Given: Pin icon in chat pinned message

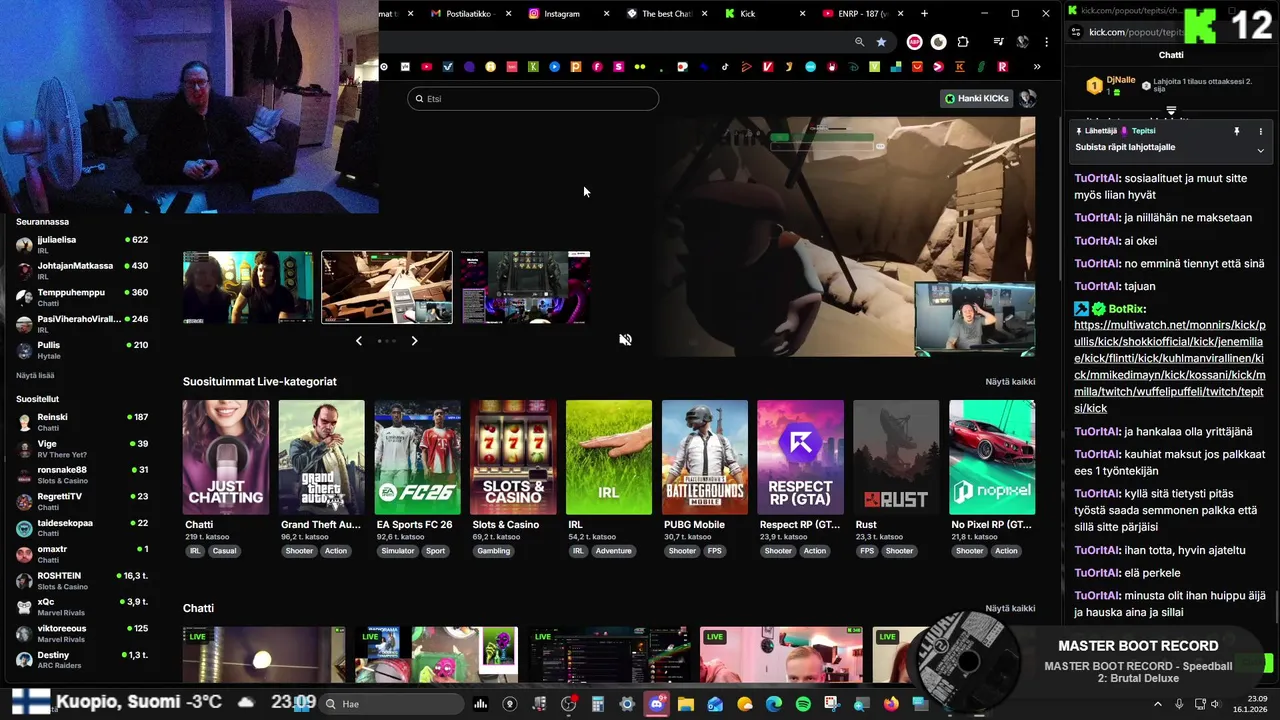Looking at the screenshot, I should coord(1237,131).
